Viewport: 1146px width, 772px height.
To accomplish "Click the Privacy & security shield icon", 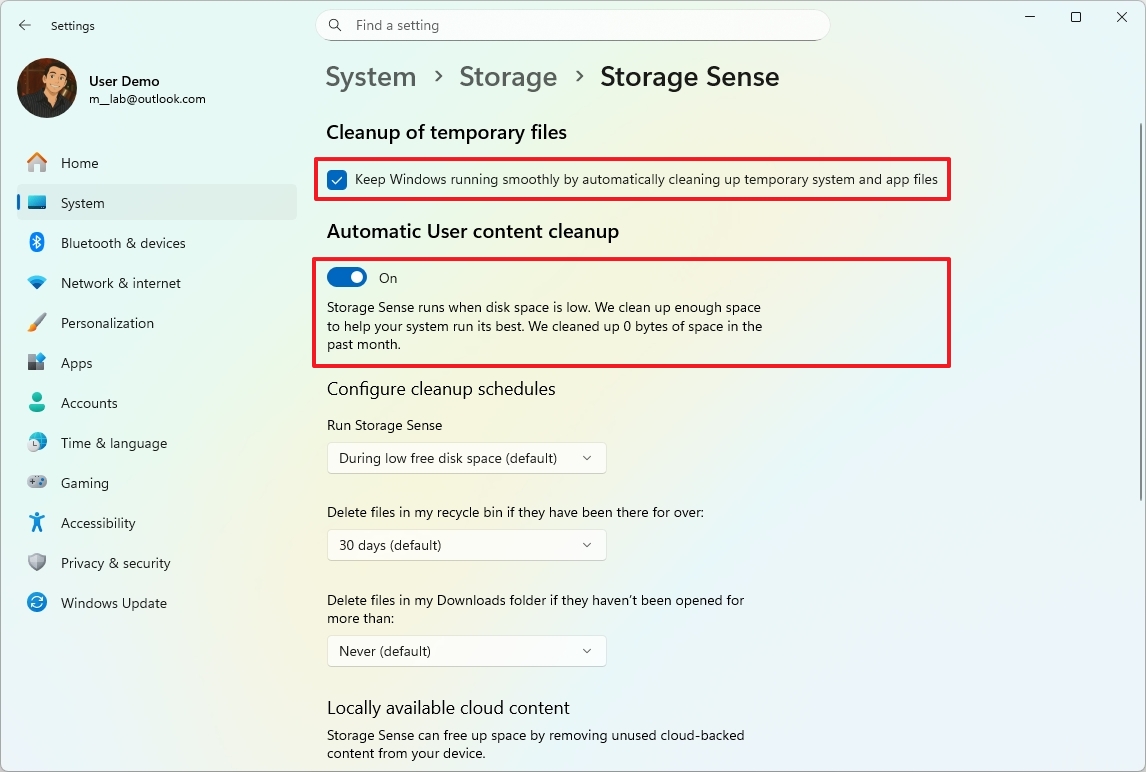I will click(x=37, y=563).
